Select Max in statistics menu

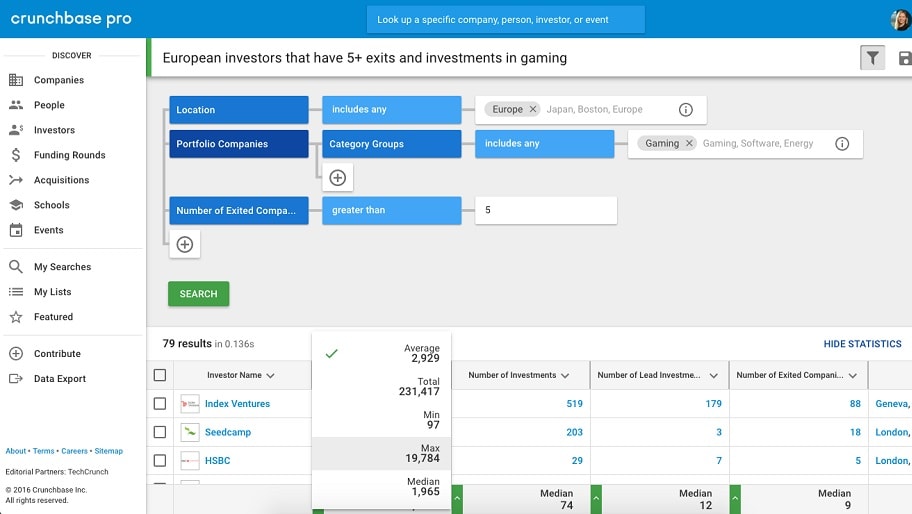(382, 453)
